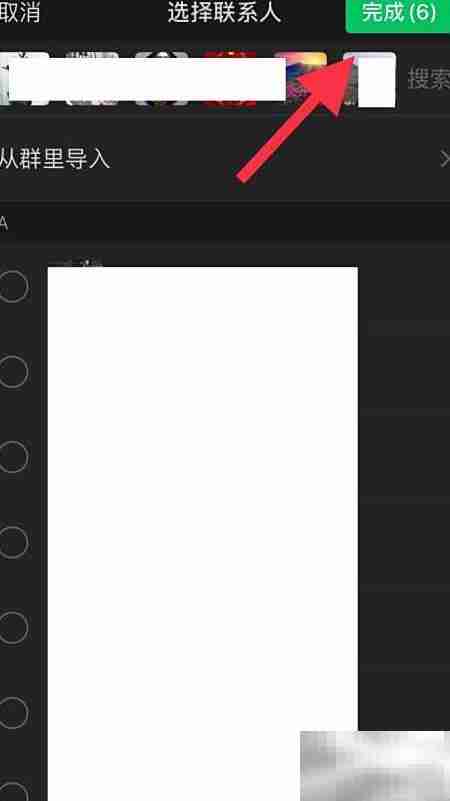Select the sixth contact's radio circle

coord(13,712)
